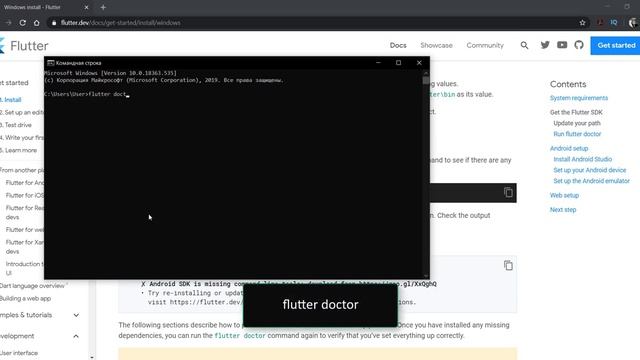Open site search magnifier icon

pyautogui.click(x=524, y=45)
